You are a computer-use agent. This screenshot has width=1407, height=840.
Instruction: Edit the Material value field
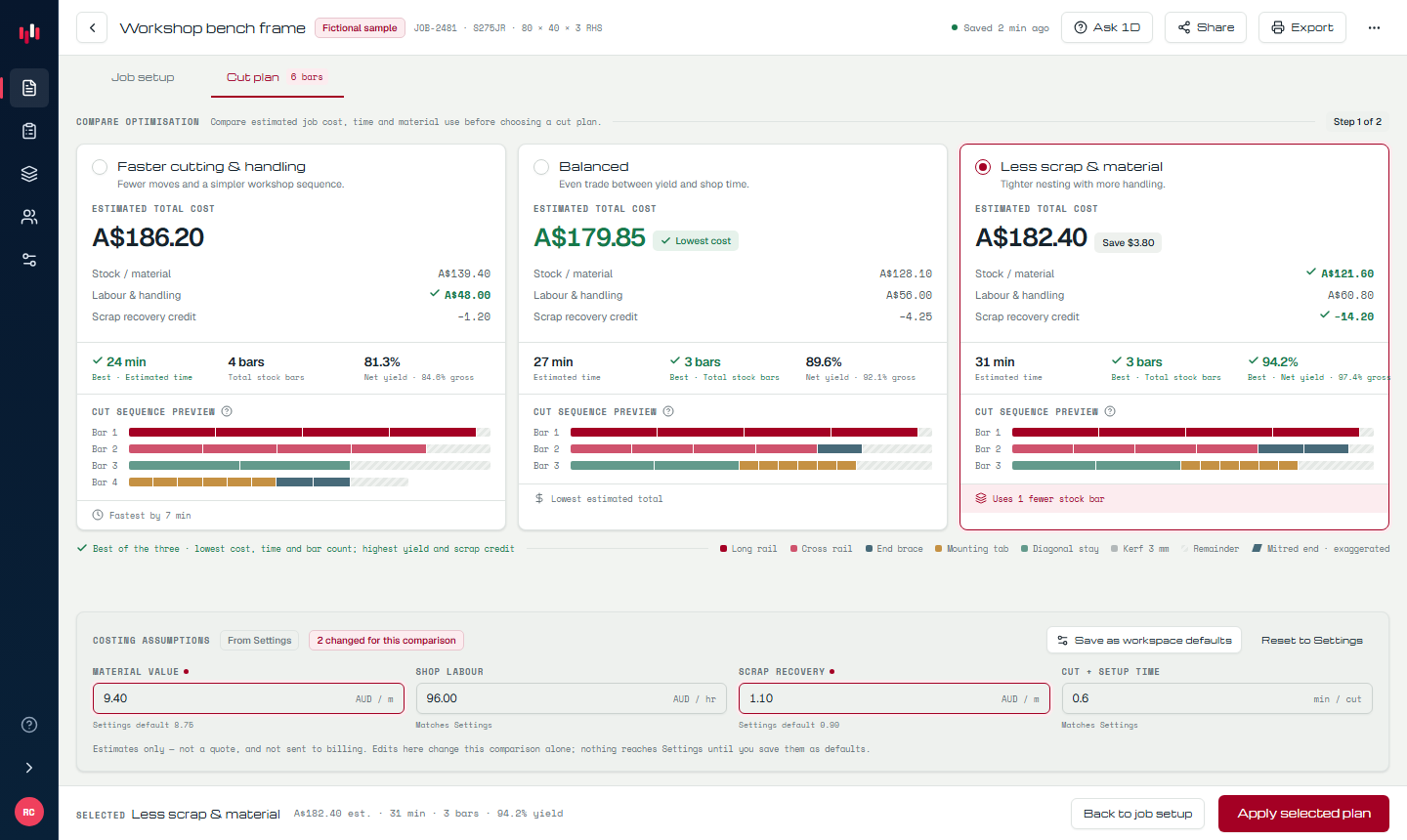tap(248, 698)
